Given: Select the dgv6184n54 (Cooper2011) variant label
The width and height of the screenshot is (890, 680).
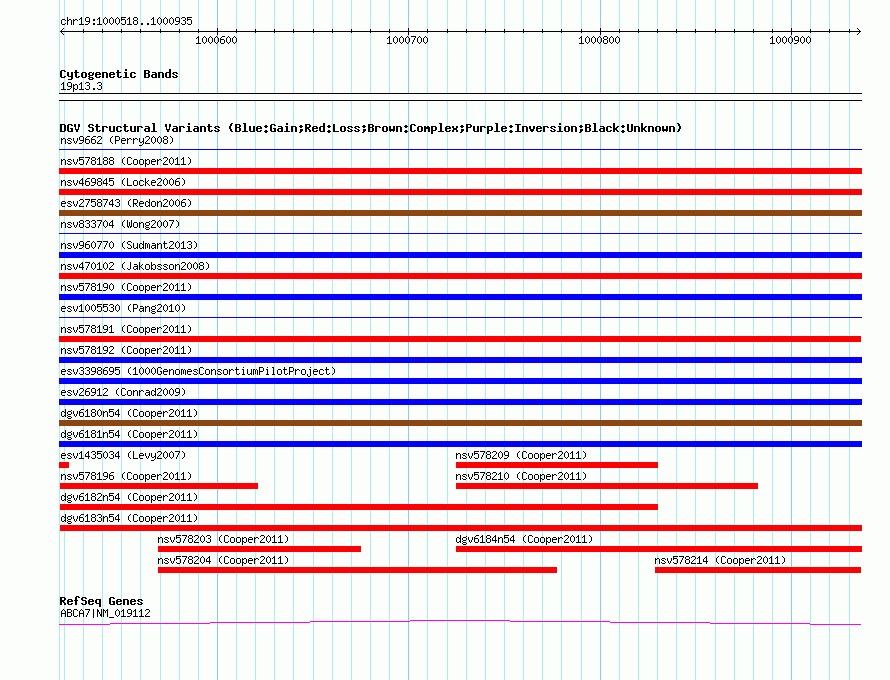Looking at the screenshot, I should (x=524, y=539).
